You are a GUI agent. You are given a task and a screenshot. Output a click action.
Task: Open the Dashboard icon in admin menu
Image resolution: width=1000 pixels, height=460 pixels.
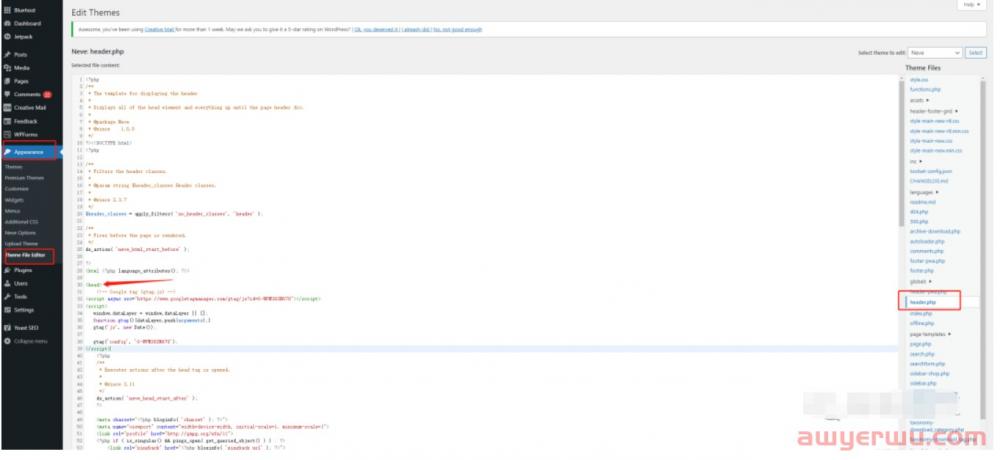tap(7, 22)
